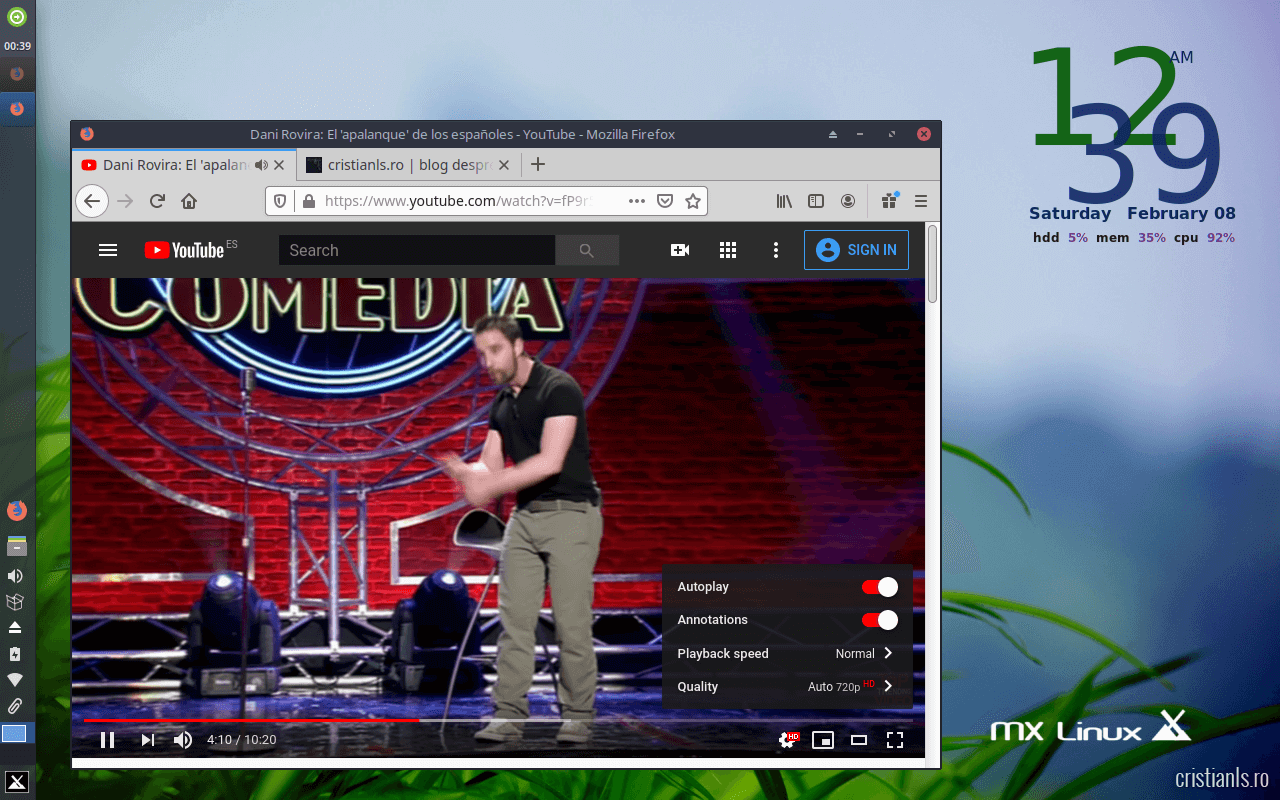Open the YouTube apps grid icon

pos(728,250)
